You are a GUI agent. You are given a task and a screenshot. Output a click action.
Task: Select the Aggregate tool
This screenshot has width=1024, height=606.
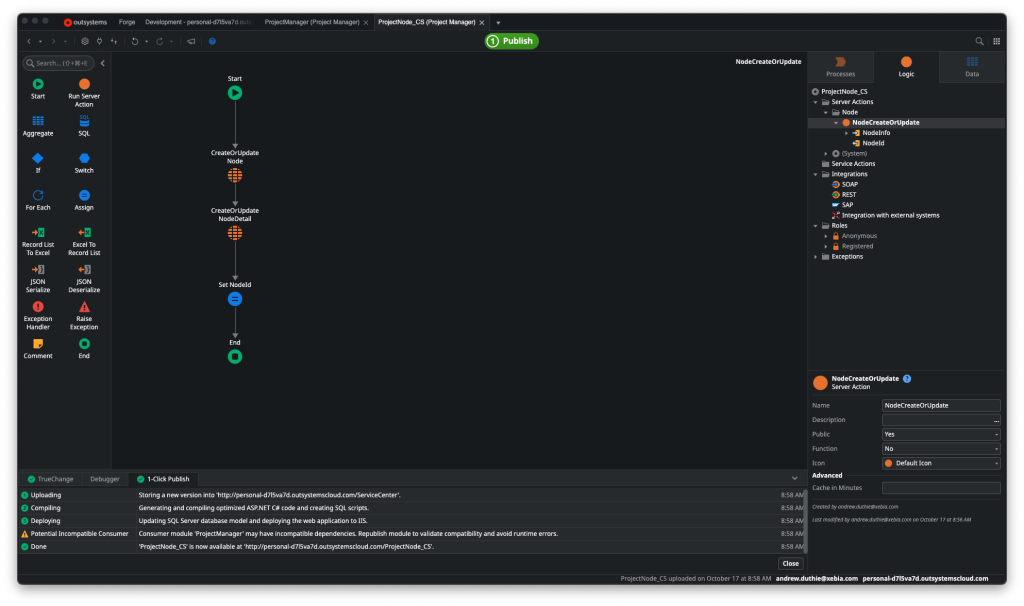[x=38, y=125]
